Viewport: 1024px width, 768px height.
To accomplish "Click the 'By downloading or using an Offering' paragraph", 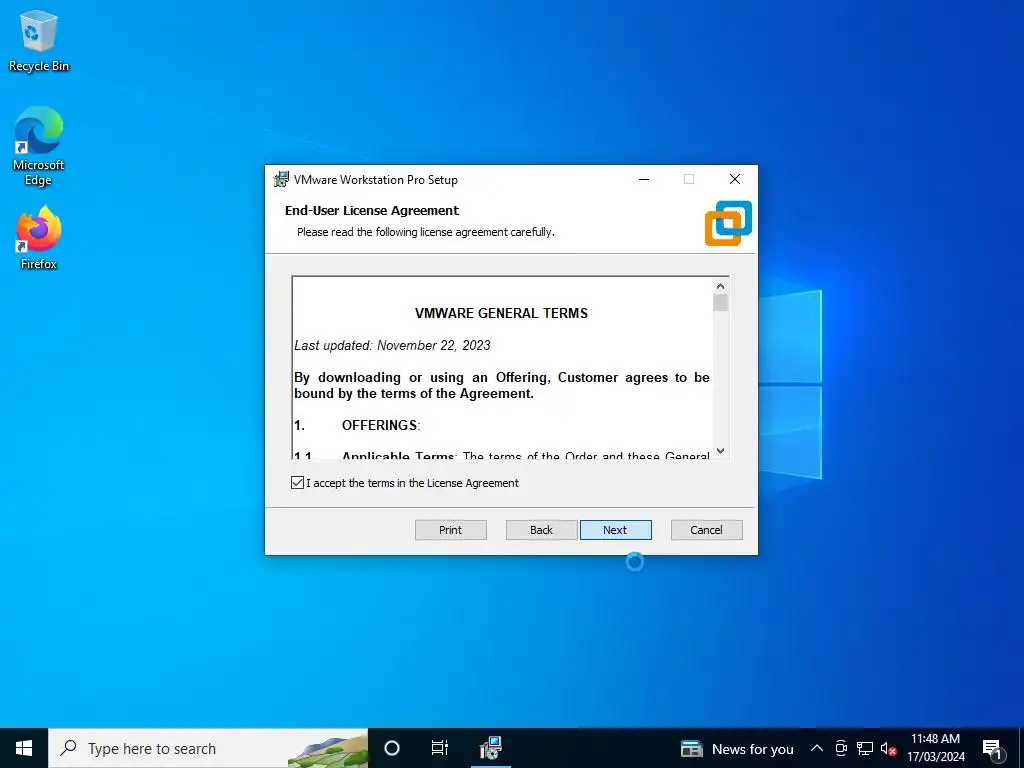I will pos(502,385).
